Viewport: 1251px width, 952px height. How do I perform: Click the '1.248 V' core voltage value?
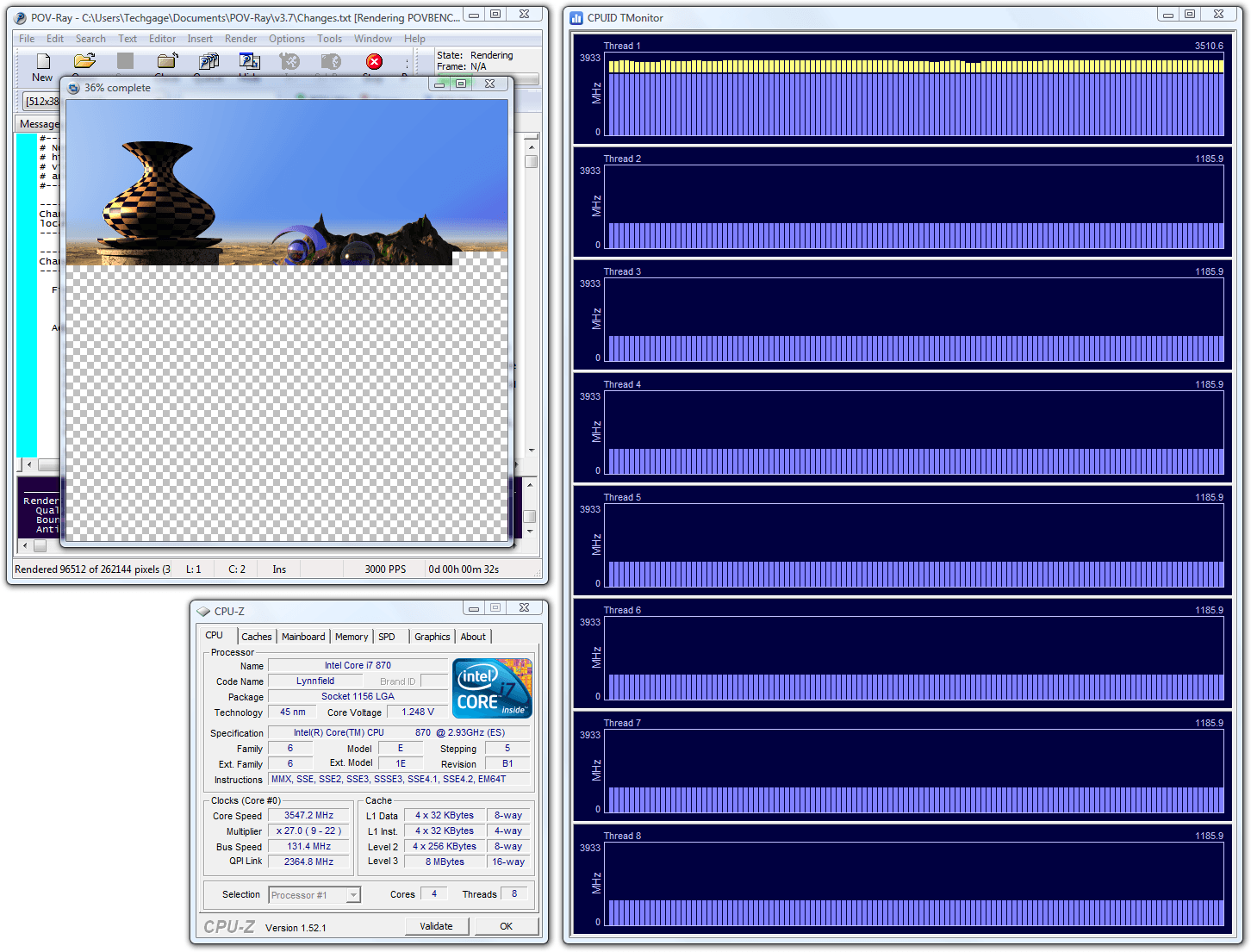pos(418,712)
